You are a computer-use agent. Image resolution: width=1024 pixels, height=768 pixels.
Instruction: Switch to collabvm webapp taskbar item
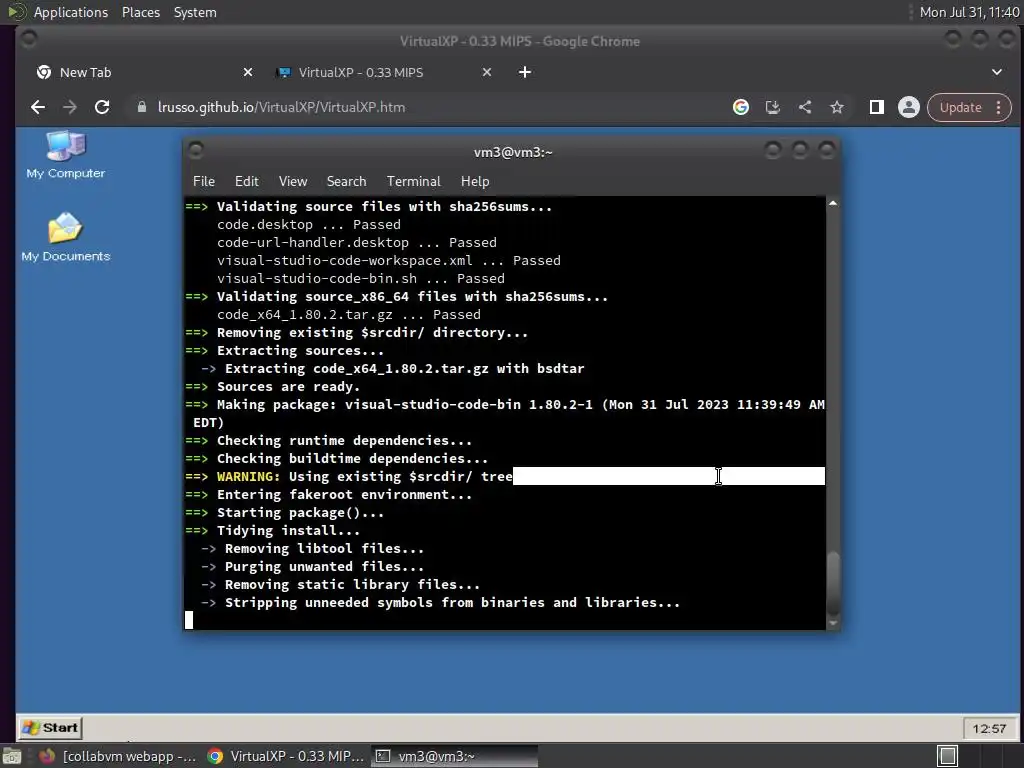(118, 756)
